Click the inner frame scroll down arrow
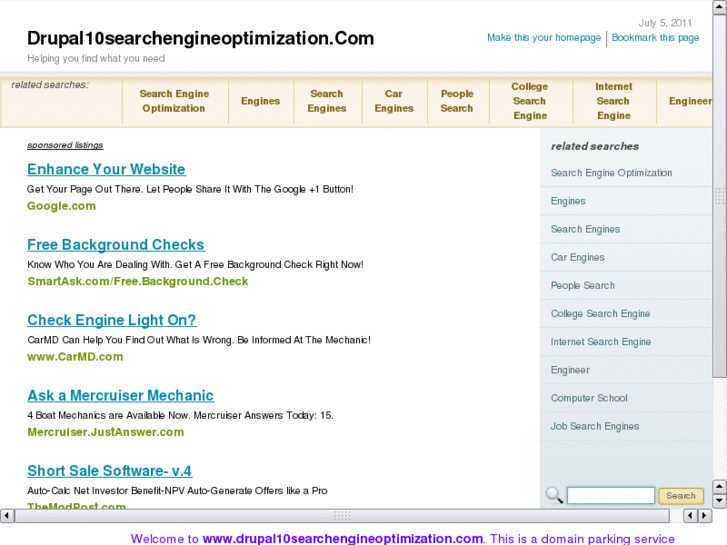727x545 pixels. coord(720,500)
